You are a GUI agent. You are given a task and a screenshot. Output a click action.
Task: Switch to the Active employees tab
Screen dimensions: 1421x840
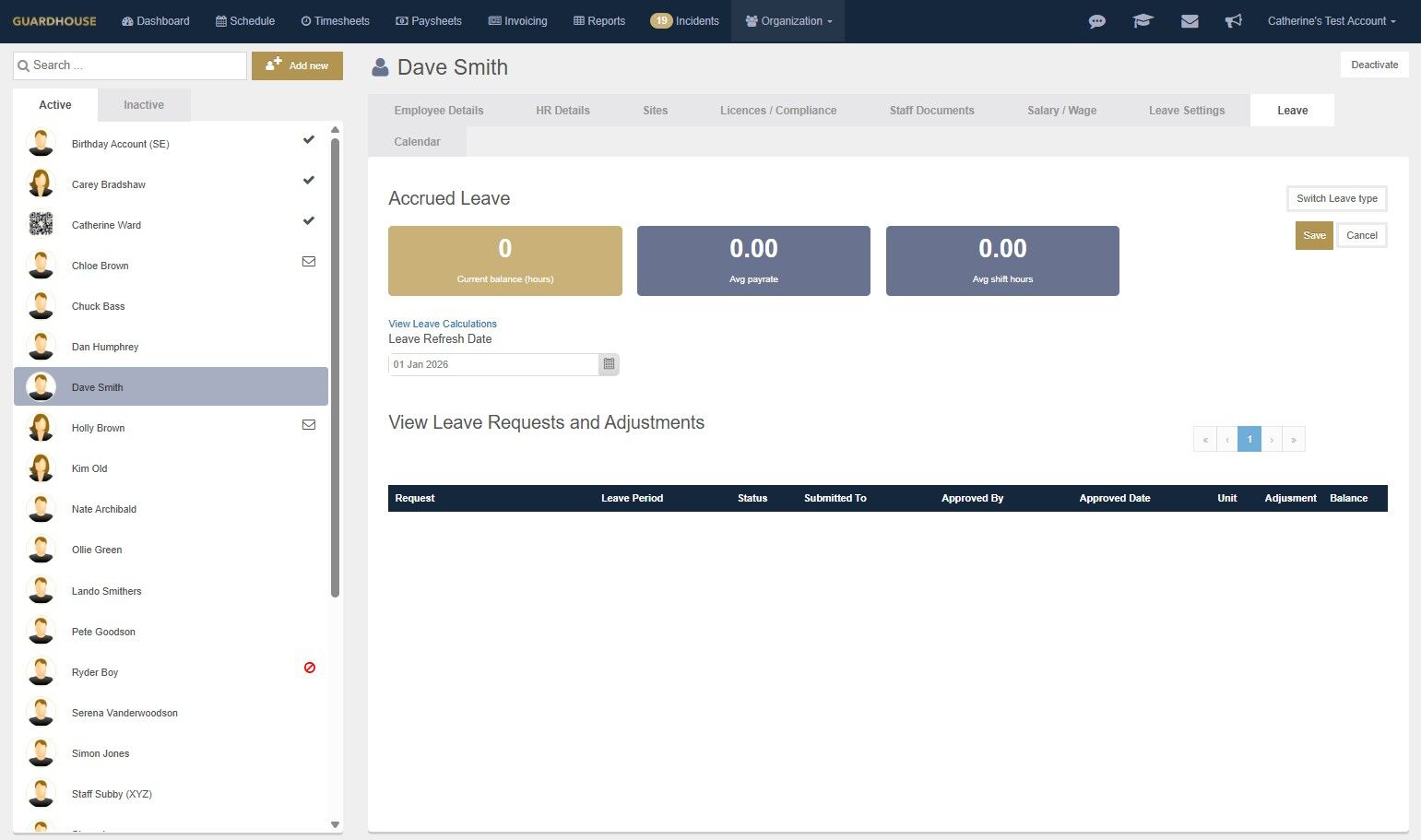pos(55,105)
